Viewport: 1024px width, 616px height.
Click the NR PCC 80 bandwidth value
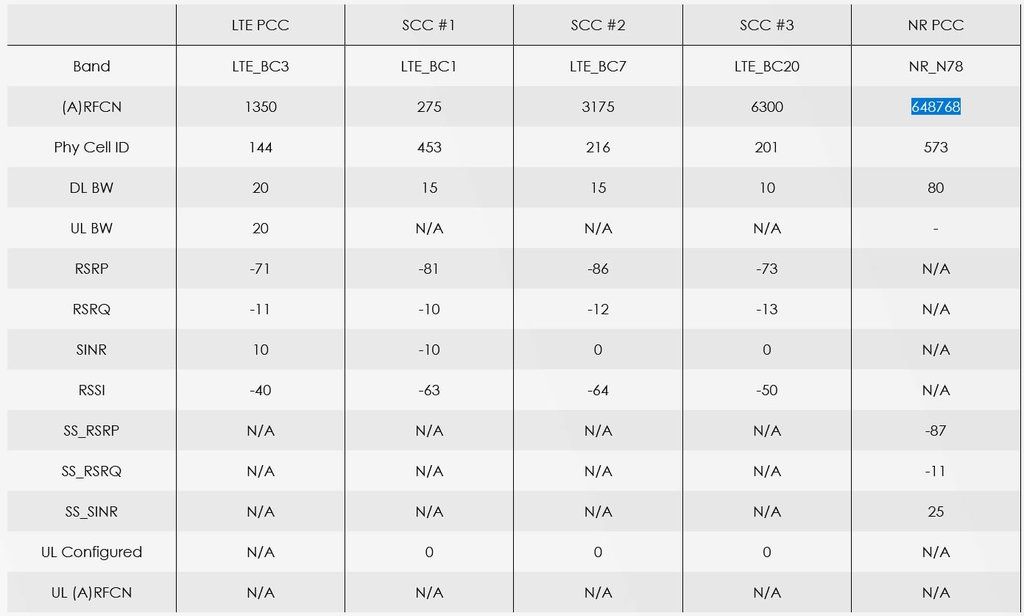pos(936,188)
